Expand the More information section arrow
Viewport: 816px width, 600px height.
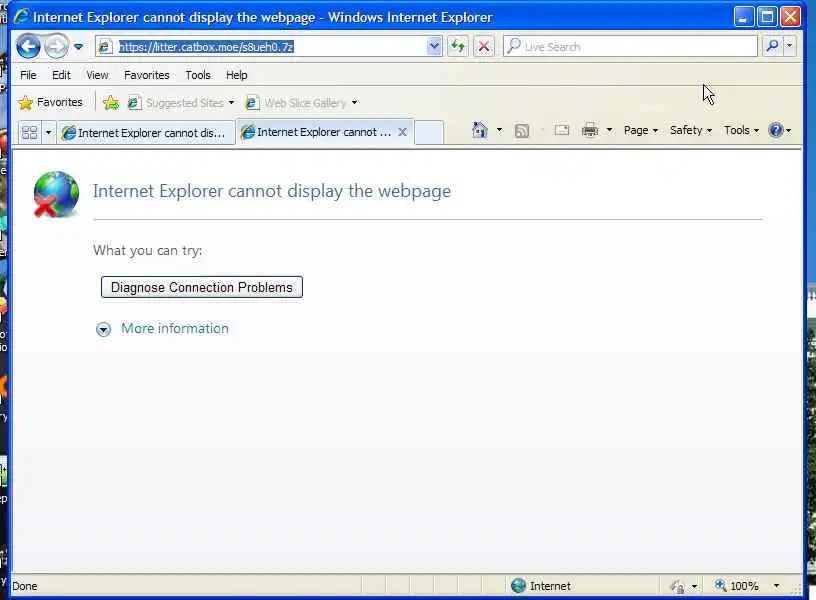(104, 329)
